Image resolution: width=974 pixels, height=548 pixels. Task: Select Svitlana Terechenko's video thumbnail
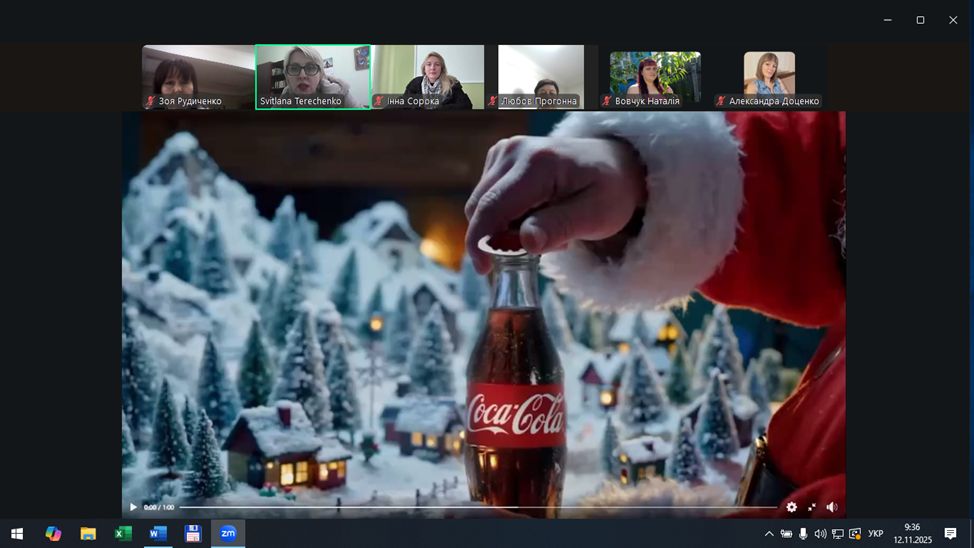pyautogui.click(x=313, y=76)
